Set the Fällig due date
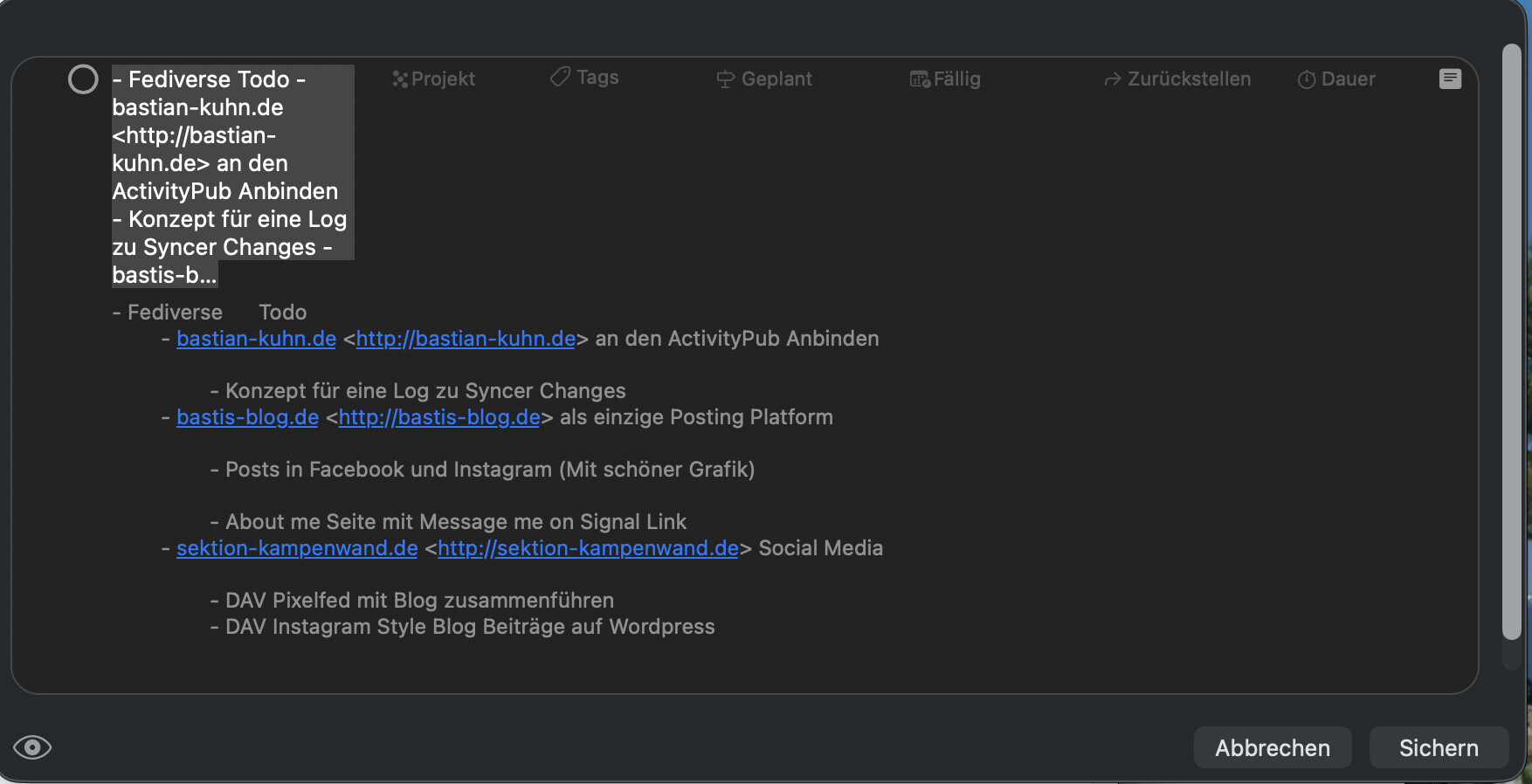This screenshot has height=784, width=1532. (945, 79)
